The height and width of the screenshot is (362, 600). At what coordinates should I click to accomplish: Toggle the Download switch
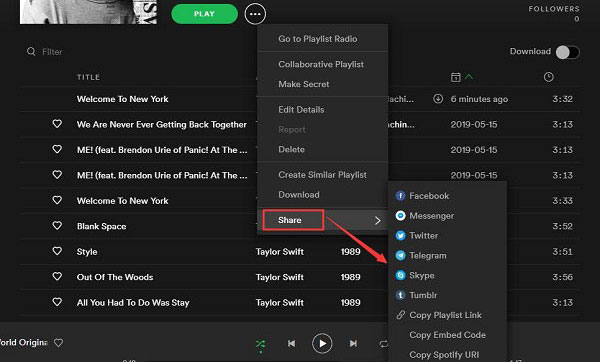point(567,52)
